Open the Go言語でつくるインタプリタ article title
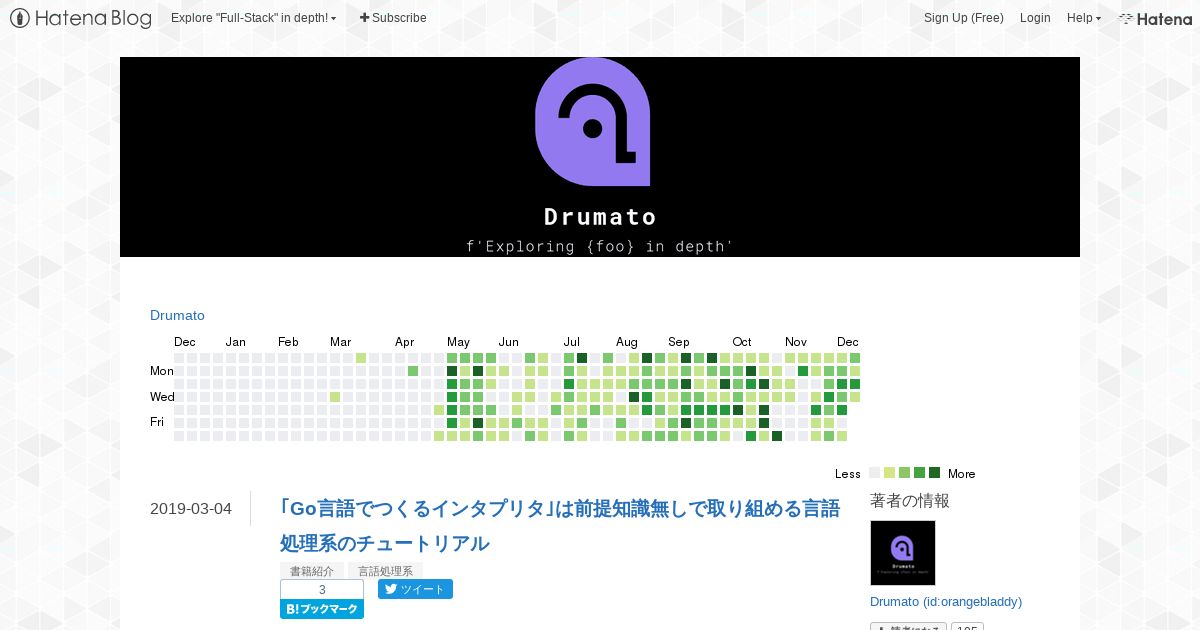This screenshot has width=1200, height=630. [560, 526]
